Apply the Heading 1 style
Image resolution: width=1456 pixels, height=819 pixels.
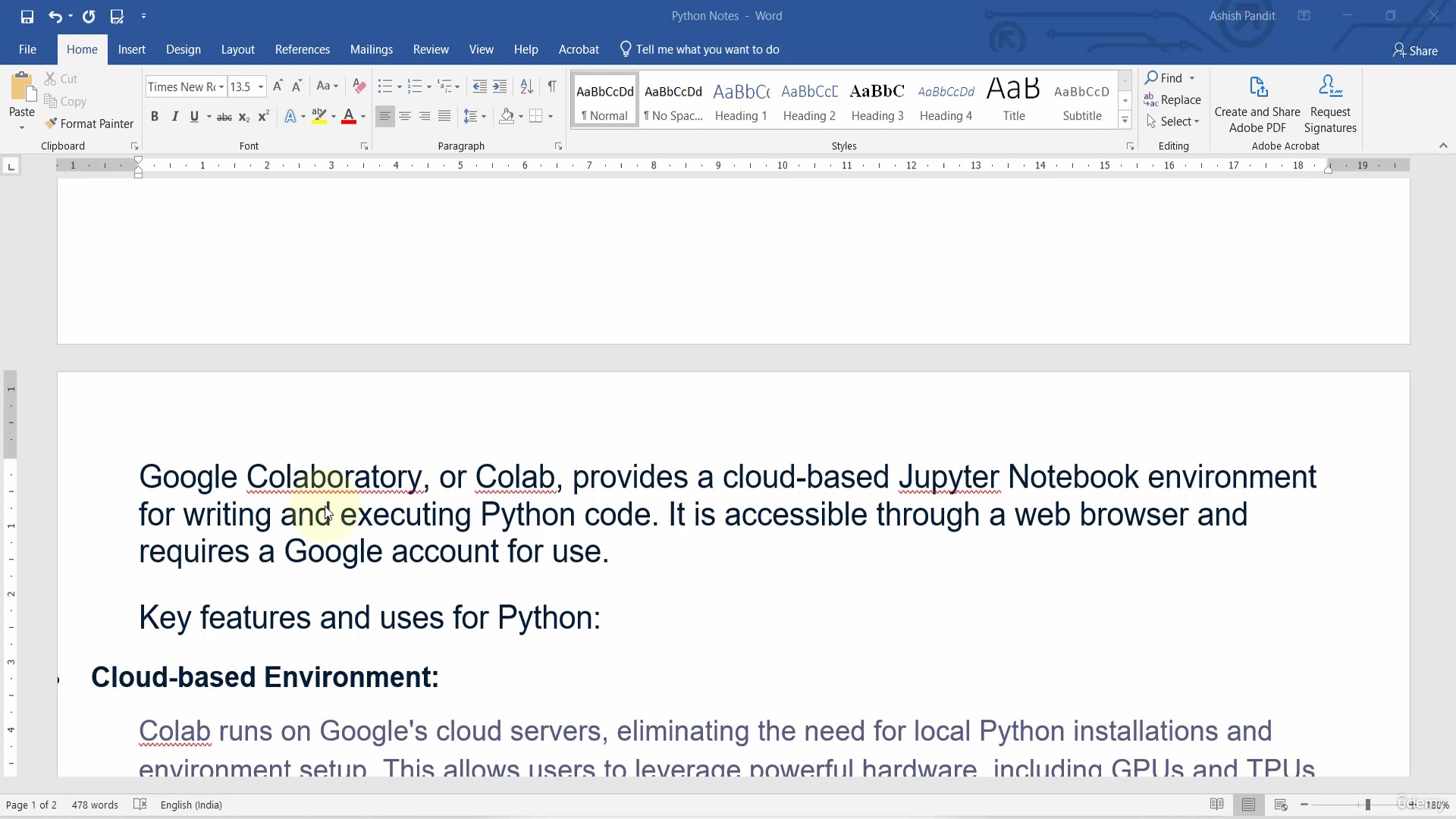coord(741,100)
